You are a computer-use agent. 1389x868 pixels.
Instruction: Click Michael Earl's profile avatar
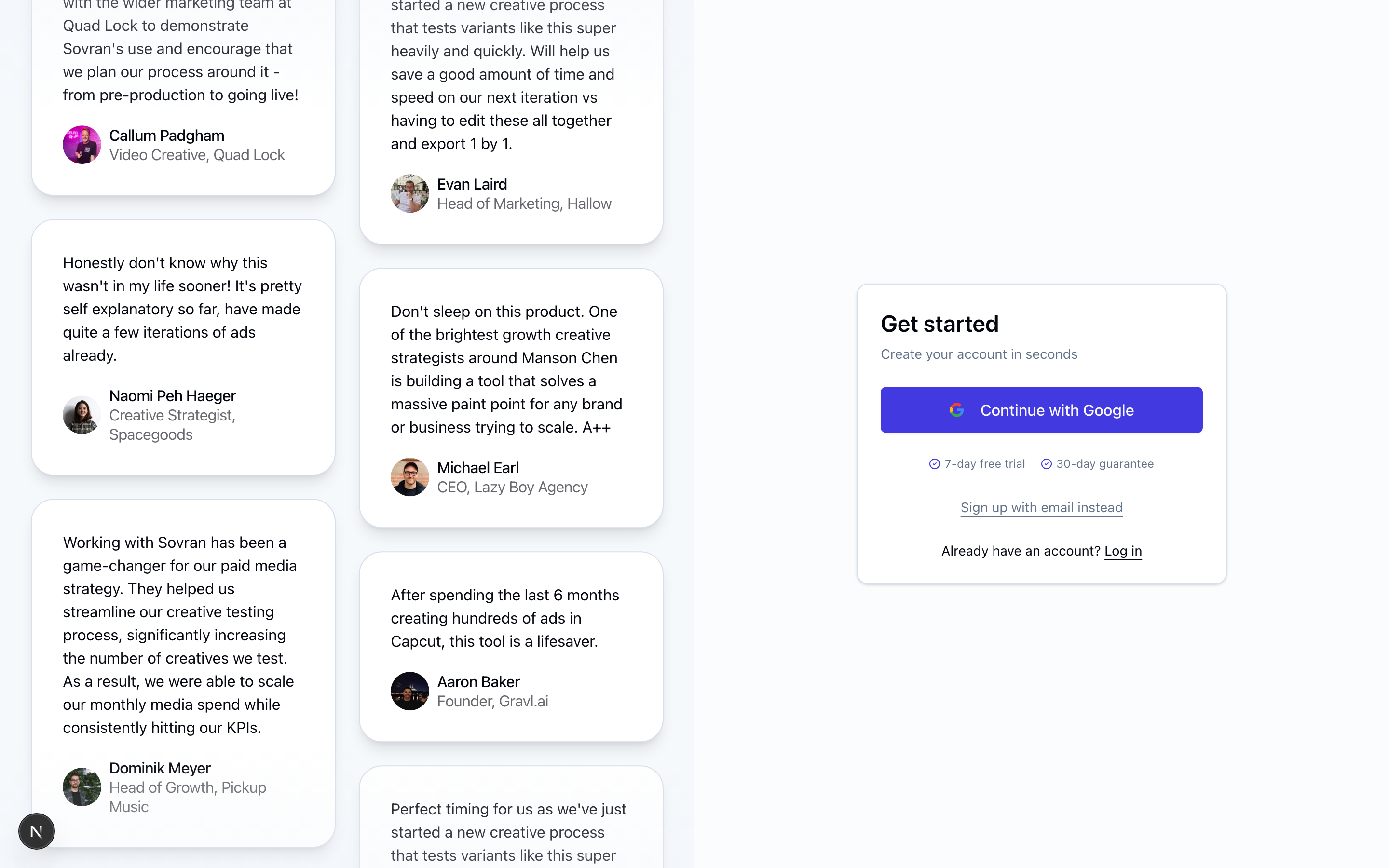click(409, 476)
